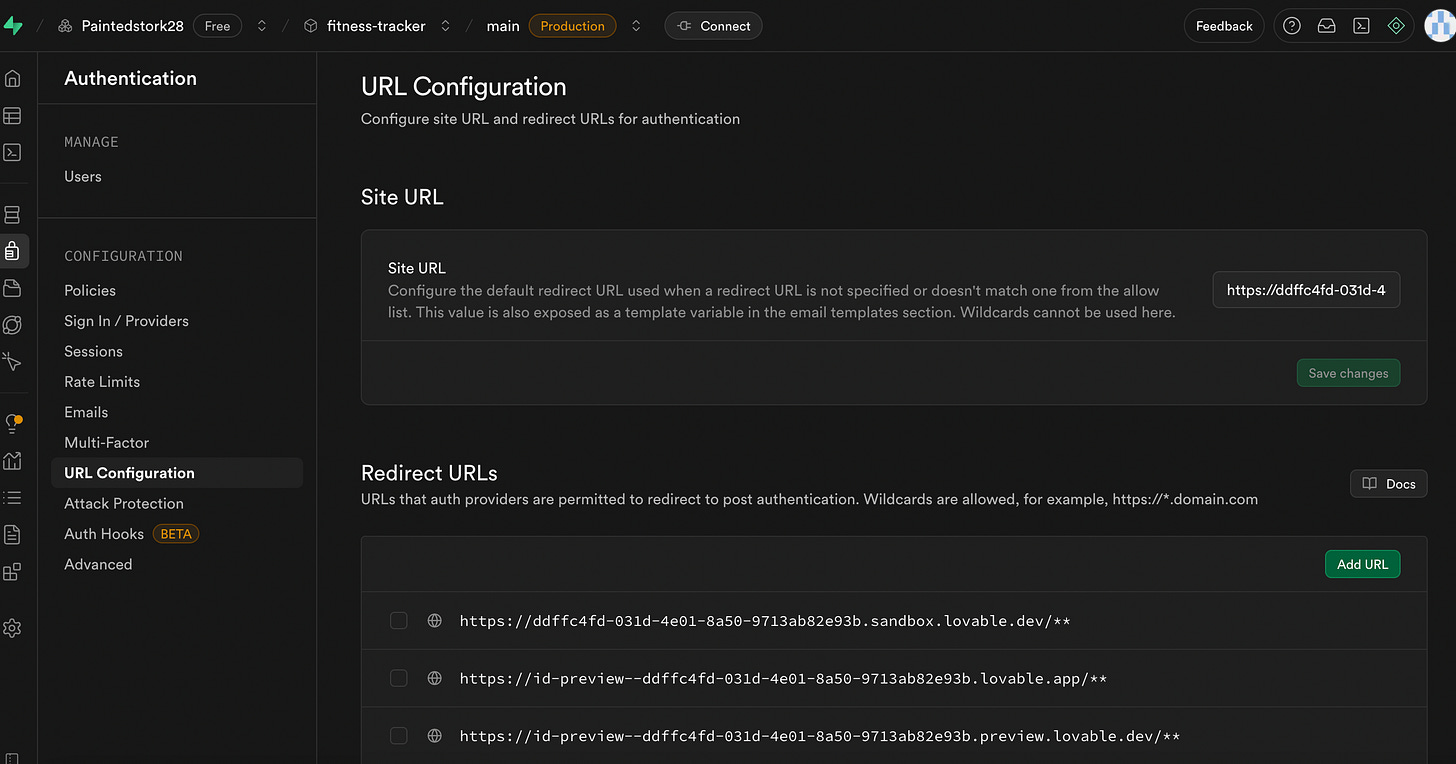1456x764 pixels.
Task: Open the main branch switcher chevron
Action: coord(636,26)
